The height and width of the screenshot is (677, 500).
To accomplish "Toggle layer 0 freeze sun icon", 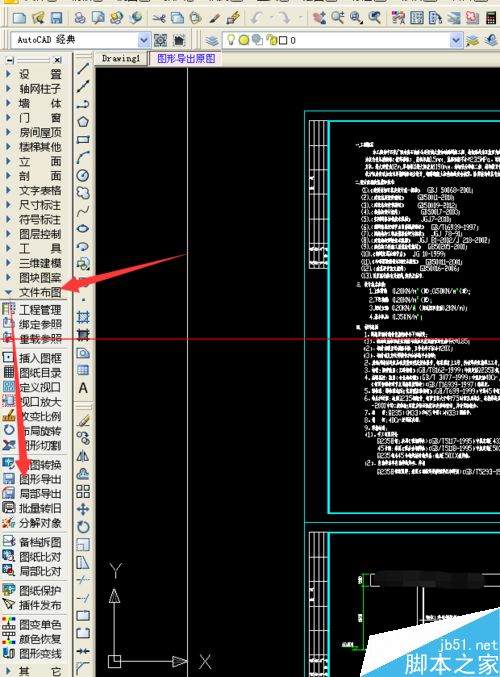I will 244,40.
